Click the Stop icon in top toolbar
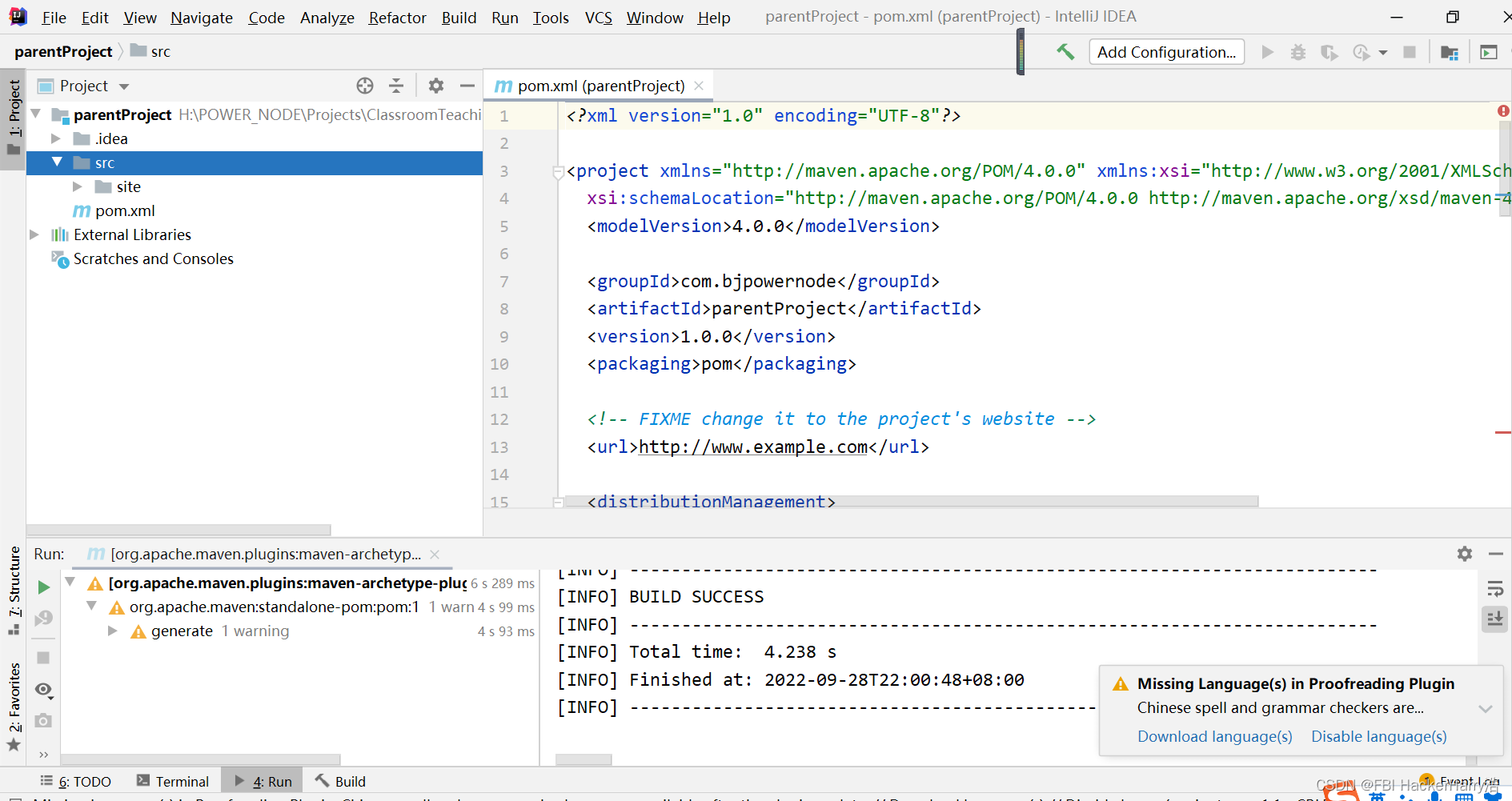The image size is (1512, 801). [1410, 52]
